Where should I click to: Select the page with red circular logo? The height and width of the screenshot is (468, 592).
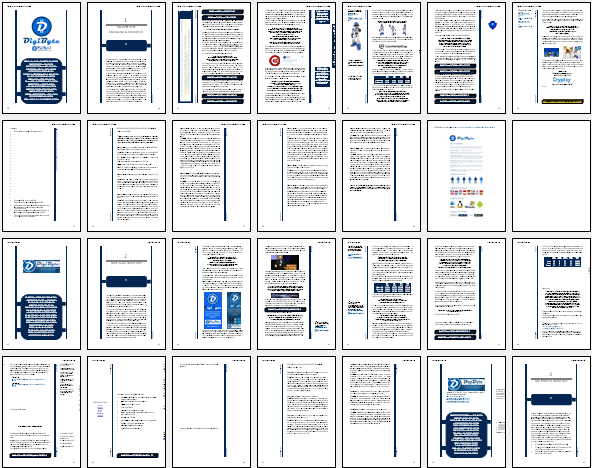coord(296,58)
